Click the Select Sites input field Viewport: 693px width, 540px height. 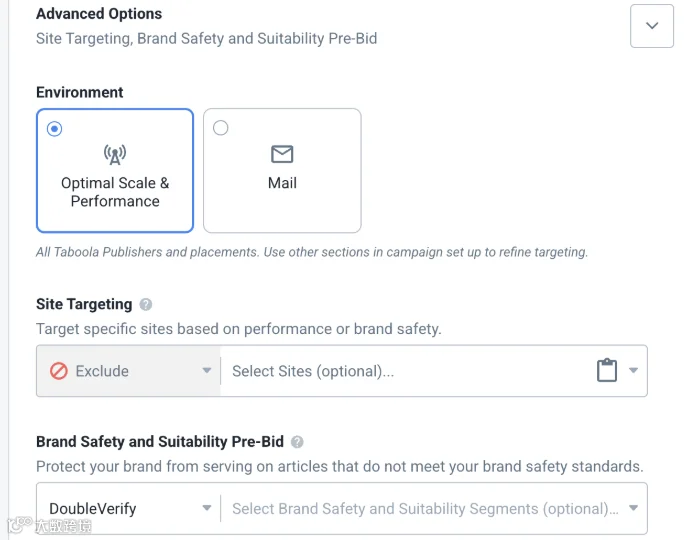pyautogui.click(x=407, y=371)
